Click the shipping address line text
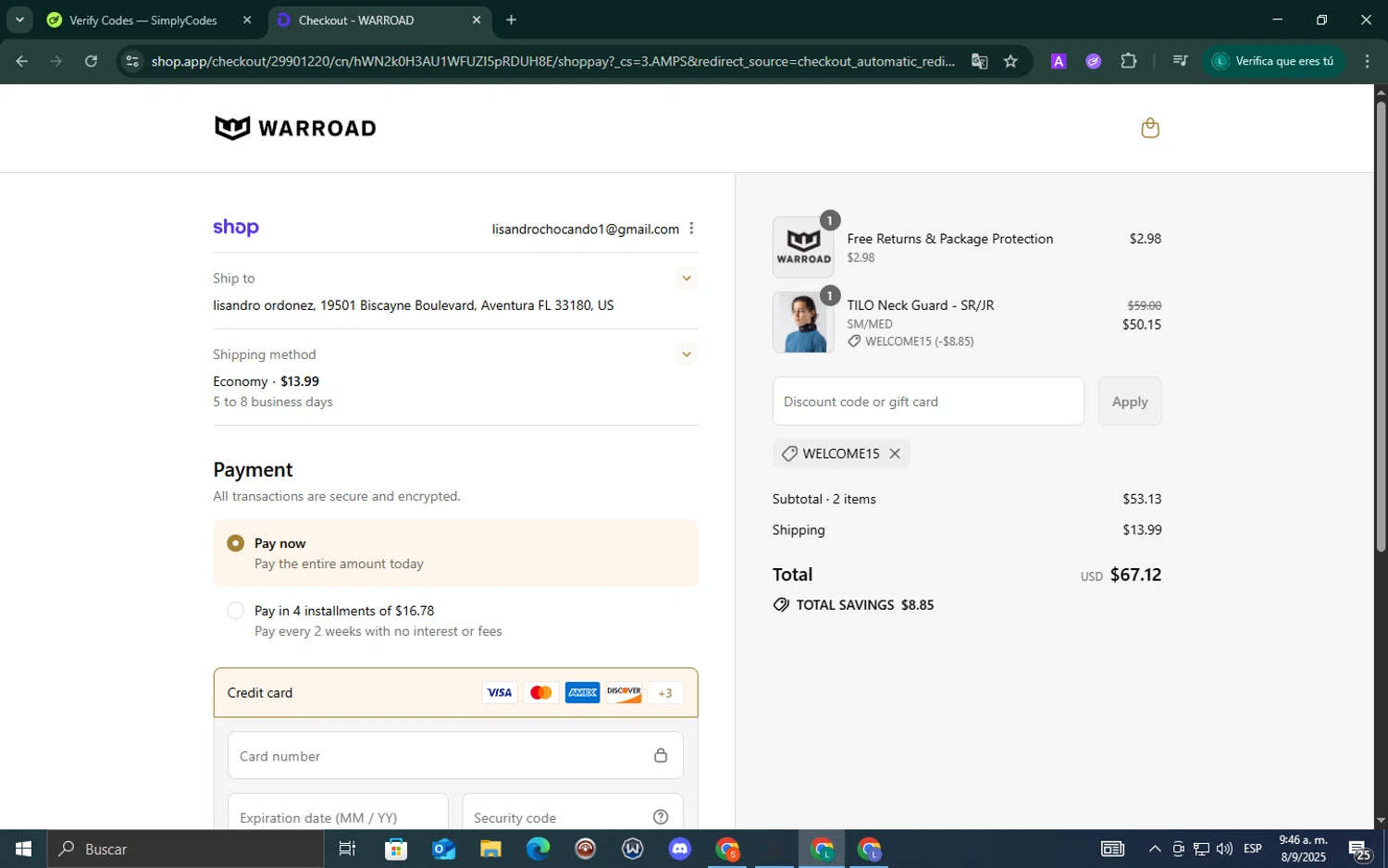 pyautogui.click(x=414, y=305)
